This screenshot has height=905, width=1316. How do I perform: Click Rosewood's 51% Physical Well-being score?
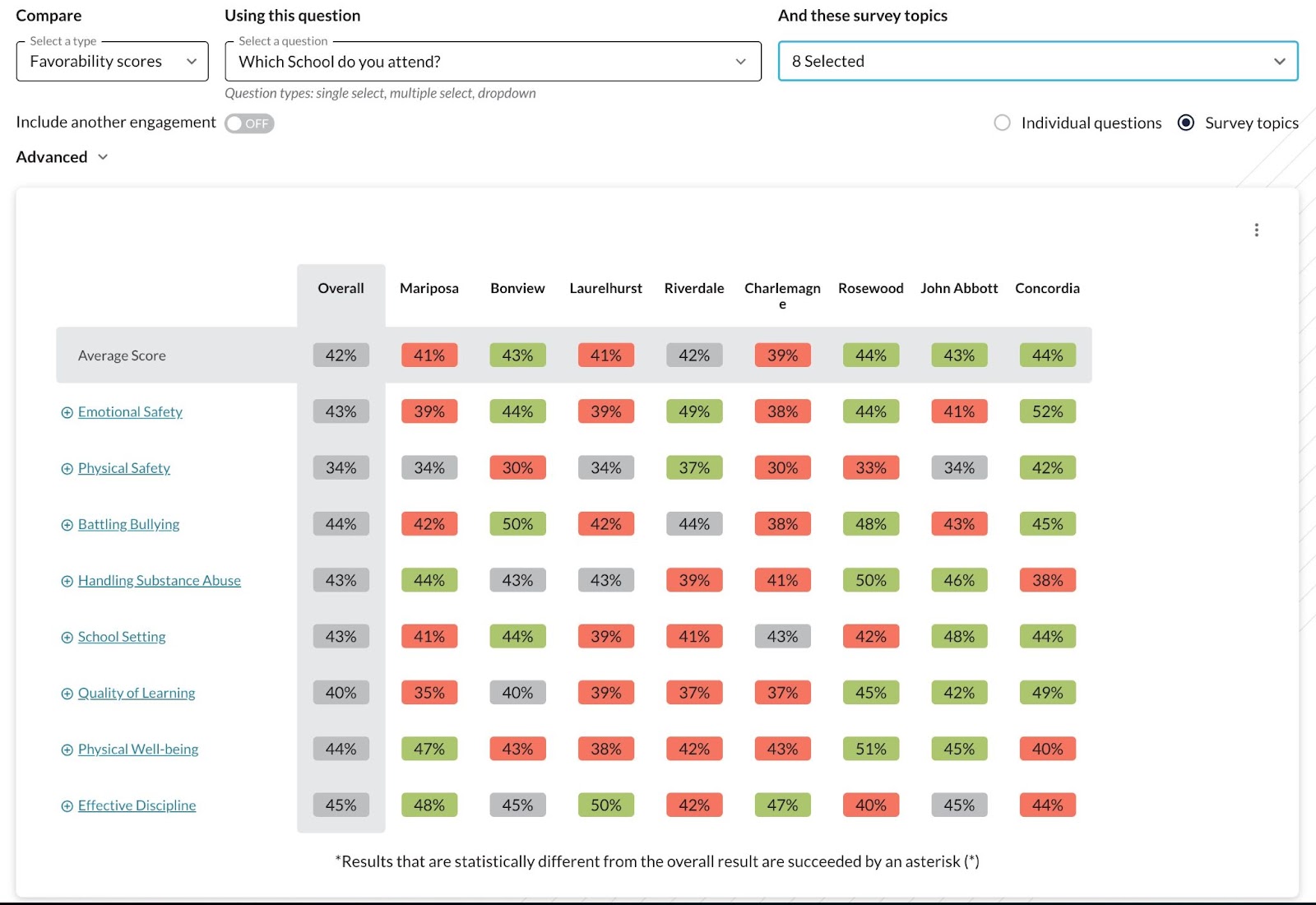[x=871, y=750]
